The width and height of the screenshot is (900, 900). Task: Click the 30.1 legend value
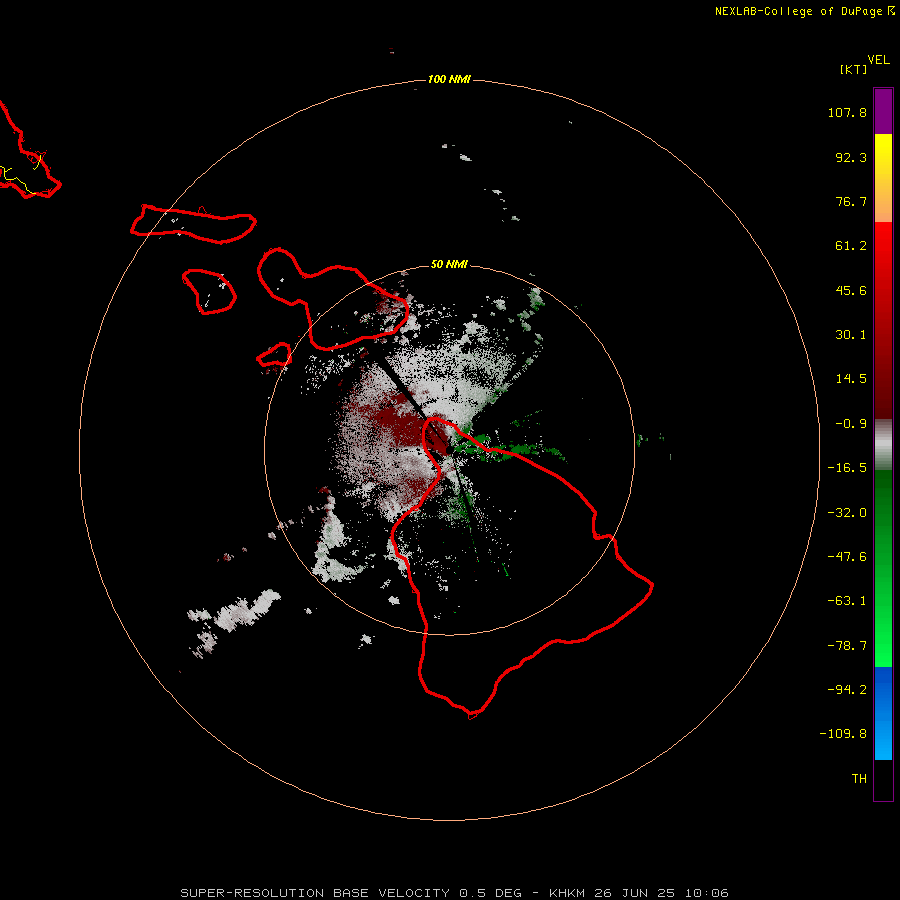click(851, 335)
